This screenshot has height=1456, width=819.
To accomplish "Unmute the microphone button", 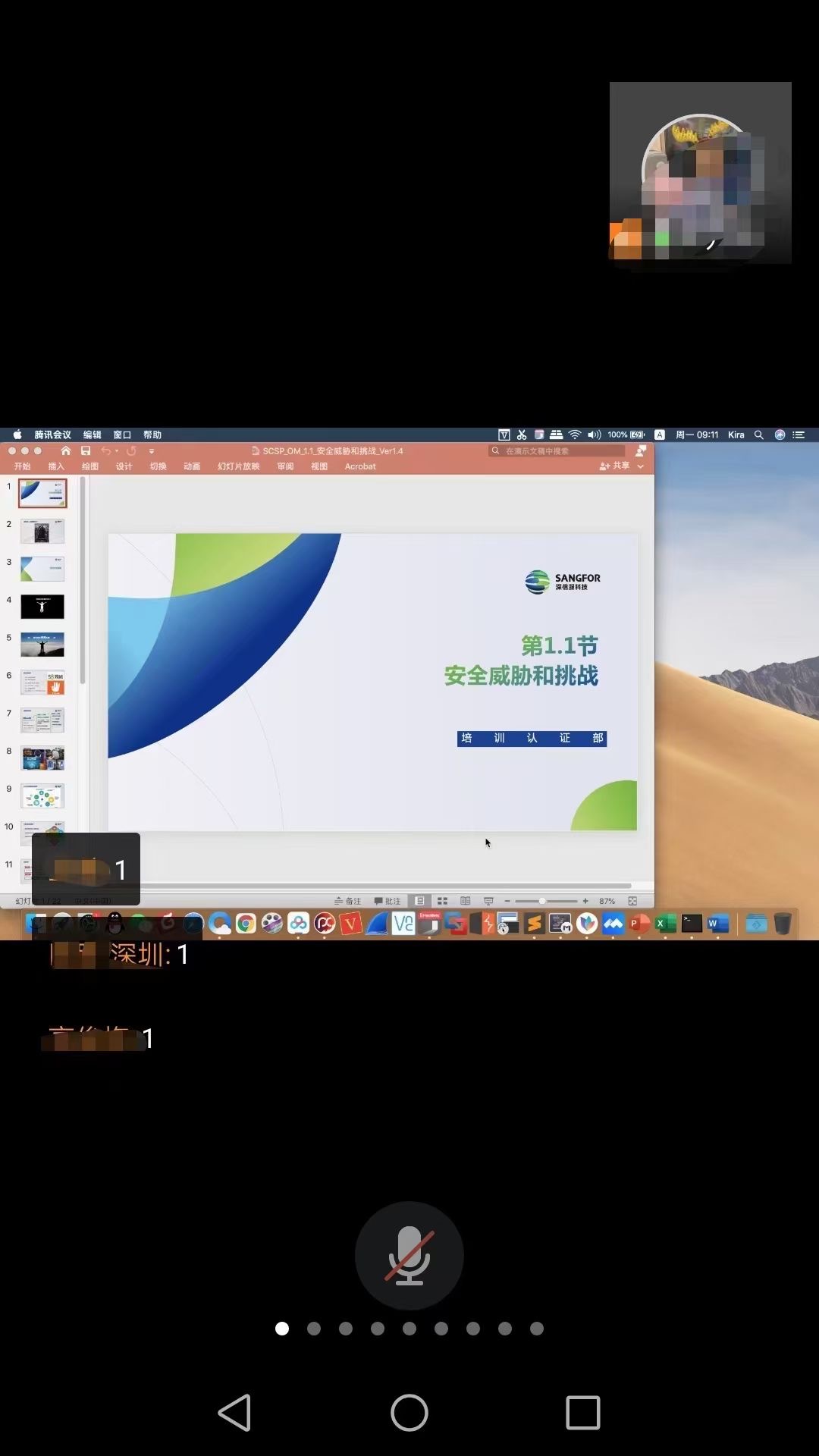I will click(409, 1255).
